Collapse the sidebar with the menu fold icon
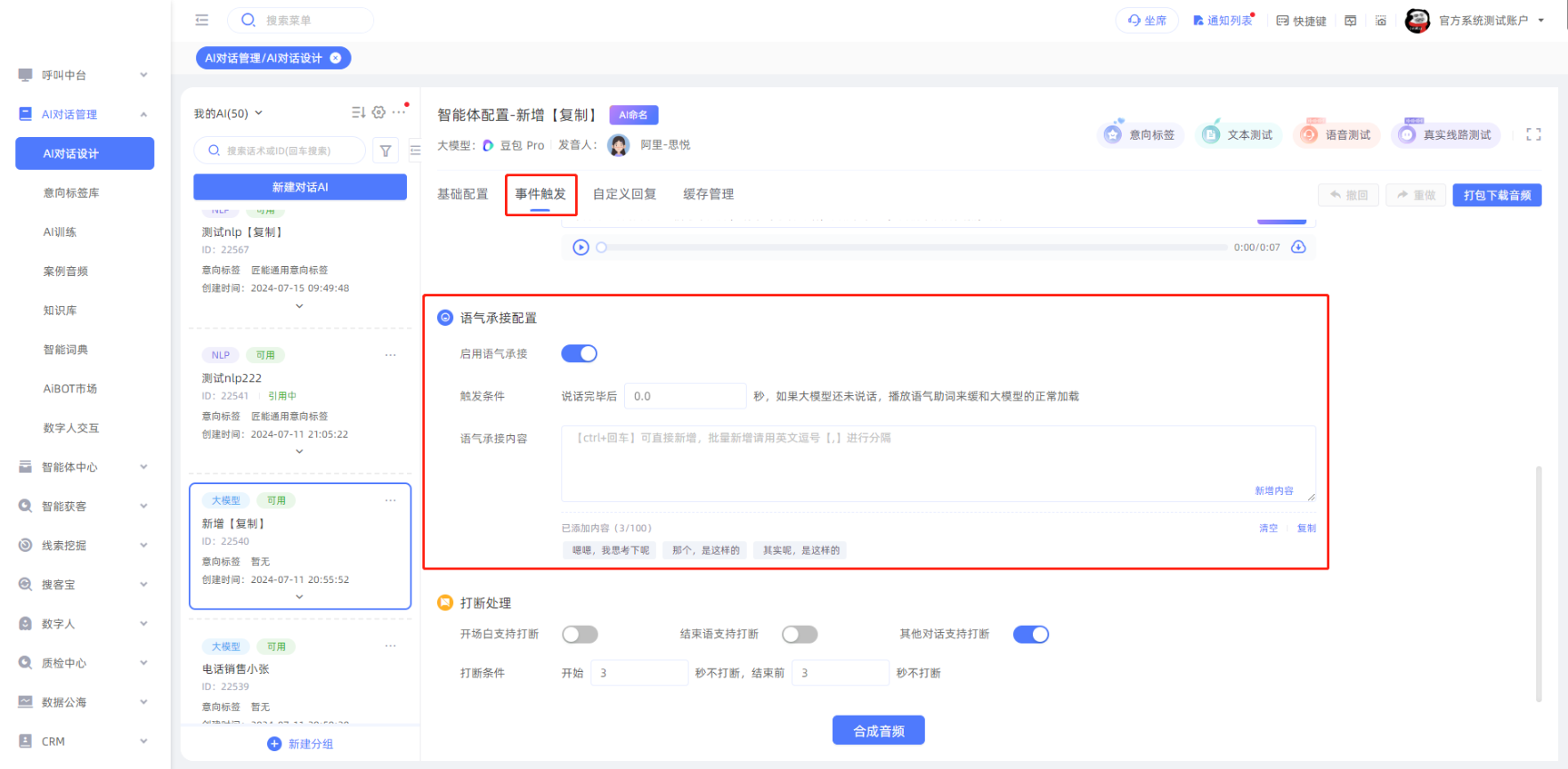 (202, 20)
